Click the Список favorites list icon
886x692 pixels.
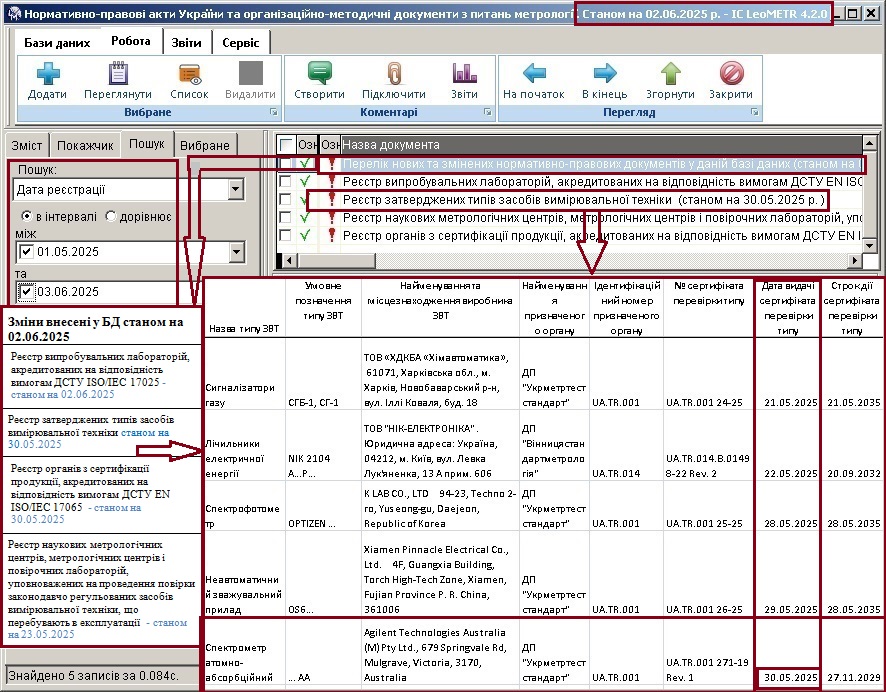click(189, 74)
